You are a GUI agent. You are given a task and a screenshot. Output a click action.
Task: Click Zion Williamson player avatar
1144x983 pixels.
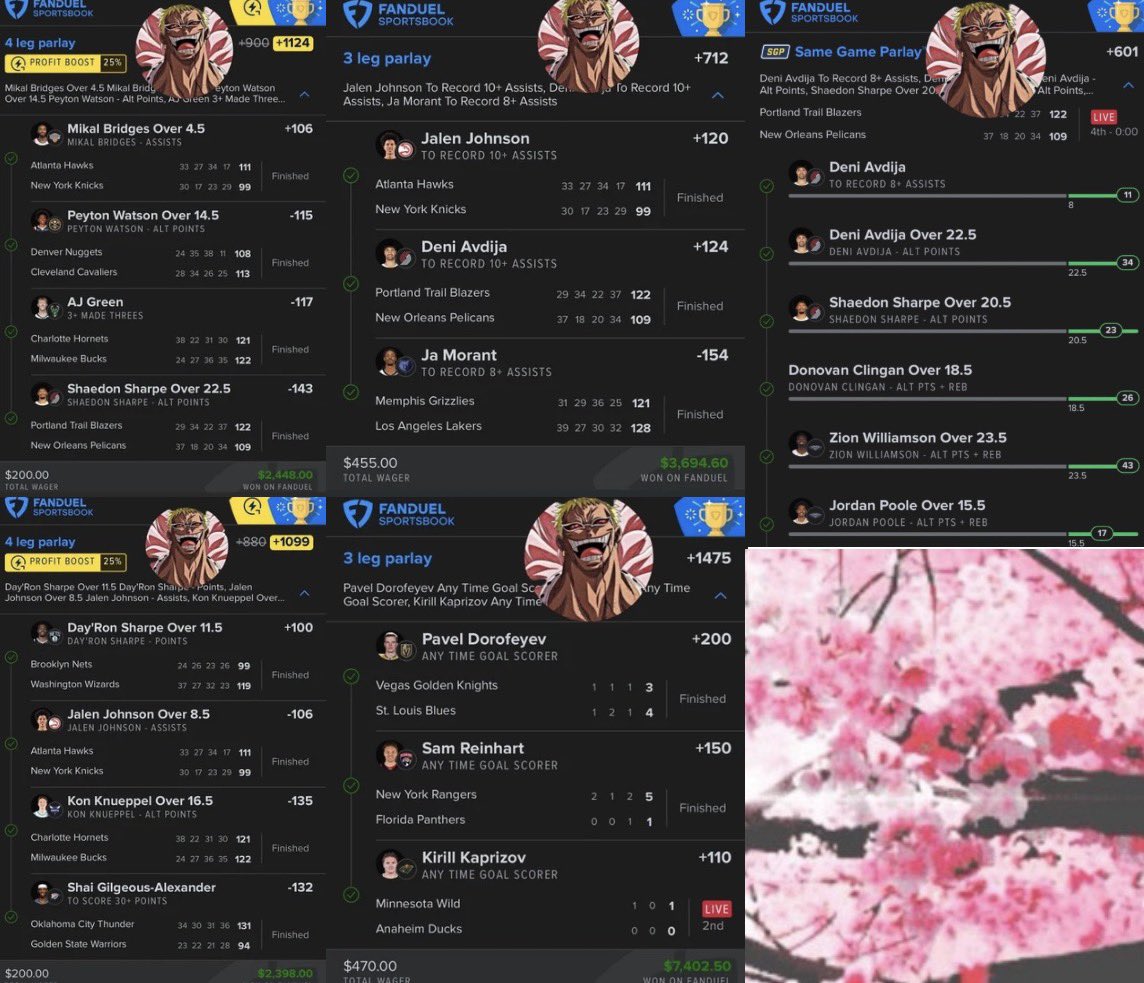[x=805, y=444]
